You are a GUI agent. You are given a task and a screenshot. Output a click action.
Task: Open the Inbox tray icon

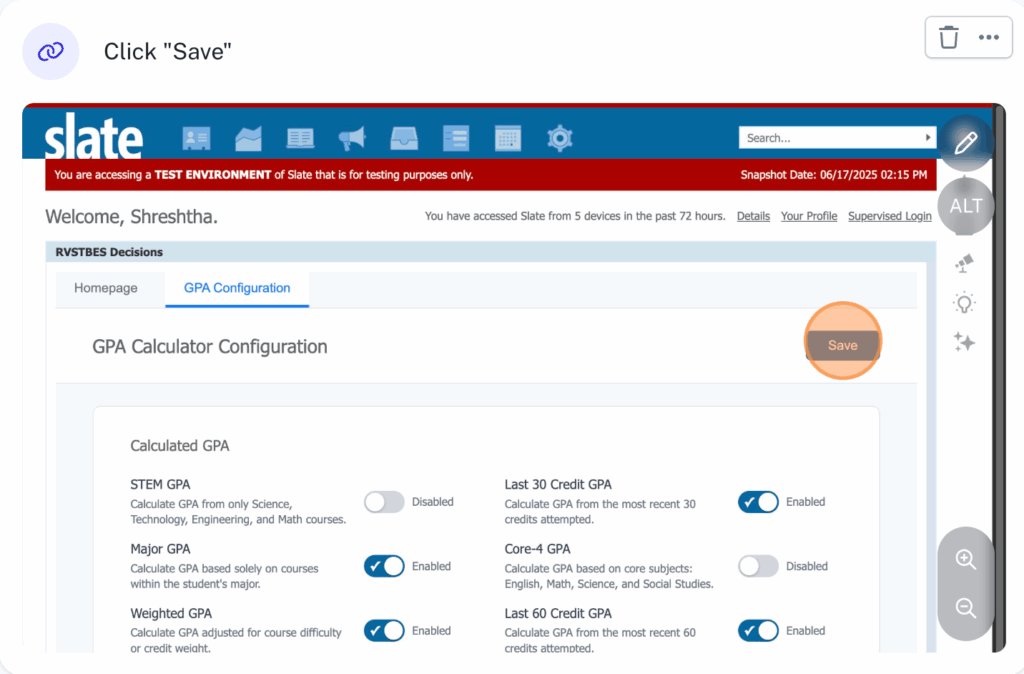point(404,138)
